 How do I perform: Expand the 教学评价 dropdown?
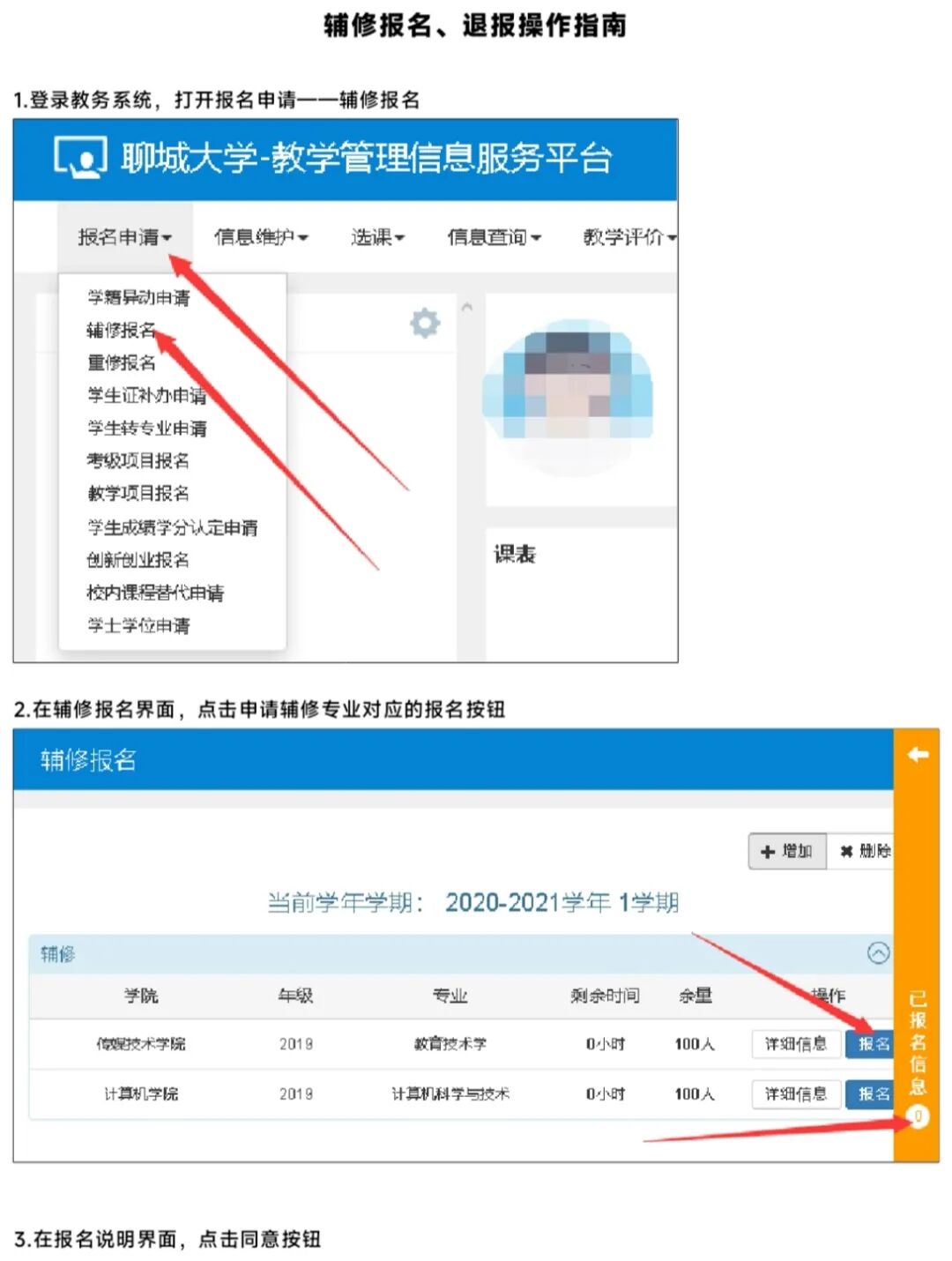click(627, 236)
